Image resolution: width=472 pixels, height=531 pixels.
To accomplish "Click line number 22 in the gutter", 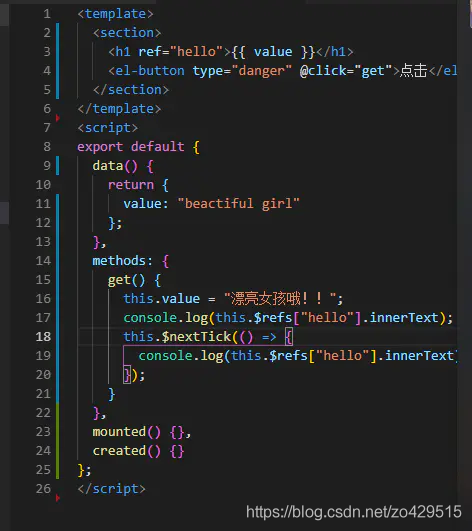I will pyautogui.click(x=43, y=412).
